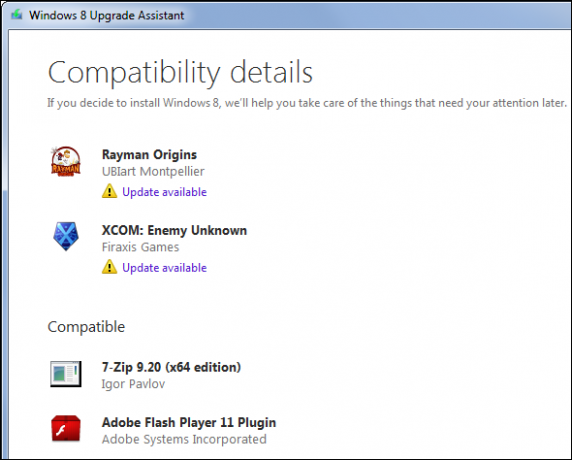Select the 7-Zip 9.20 (x64 edition) entry
The width and height of the screenshot is (572, 460).
click(171, 367)
